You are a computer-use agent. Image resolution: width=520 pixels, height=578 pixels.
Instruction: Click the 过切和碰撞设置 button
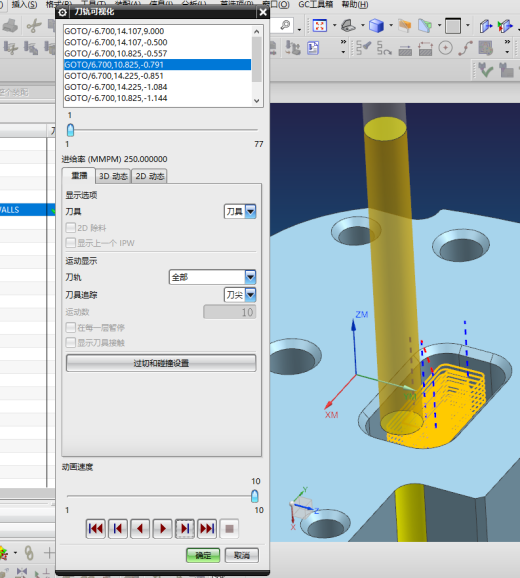[161, 363]
